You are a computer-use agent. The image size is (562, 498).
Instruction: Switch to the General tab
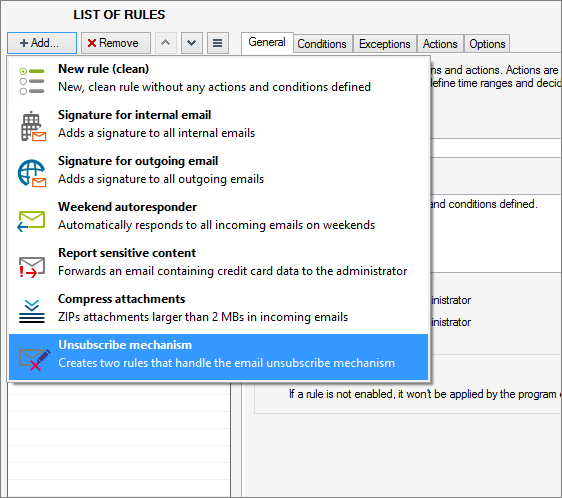tap(267, 42)
